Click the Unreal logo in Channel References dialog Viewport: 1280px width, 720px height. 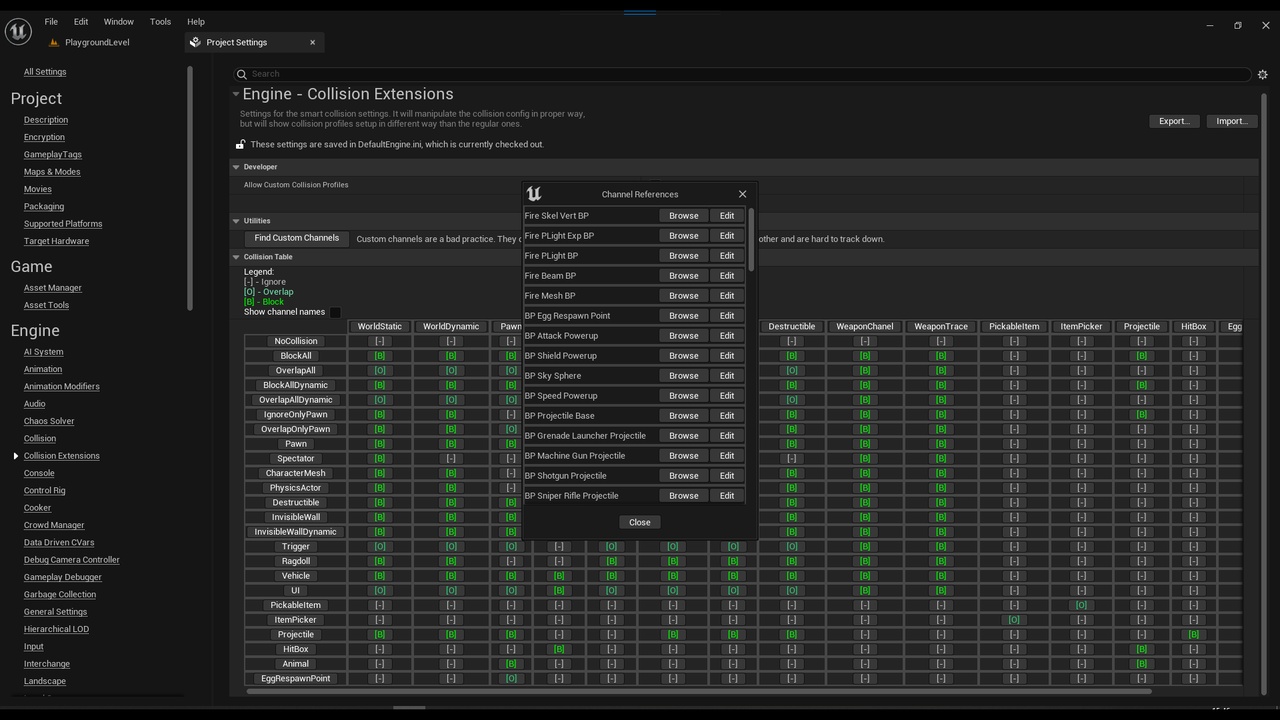(533, 194)
